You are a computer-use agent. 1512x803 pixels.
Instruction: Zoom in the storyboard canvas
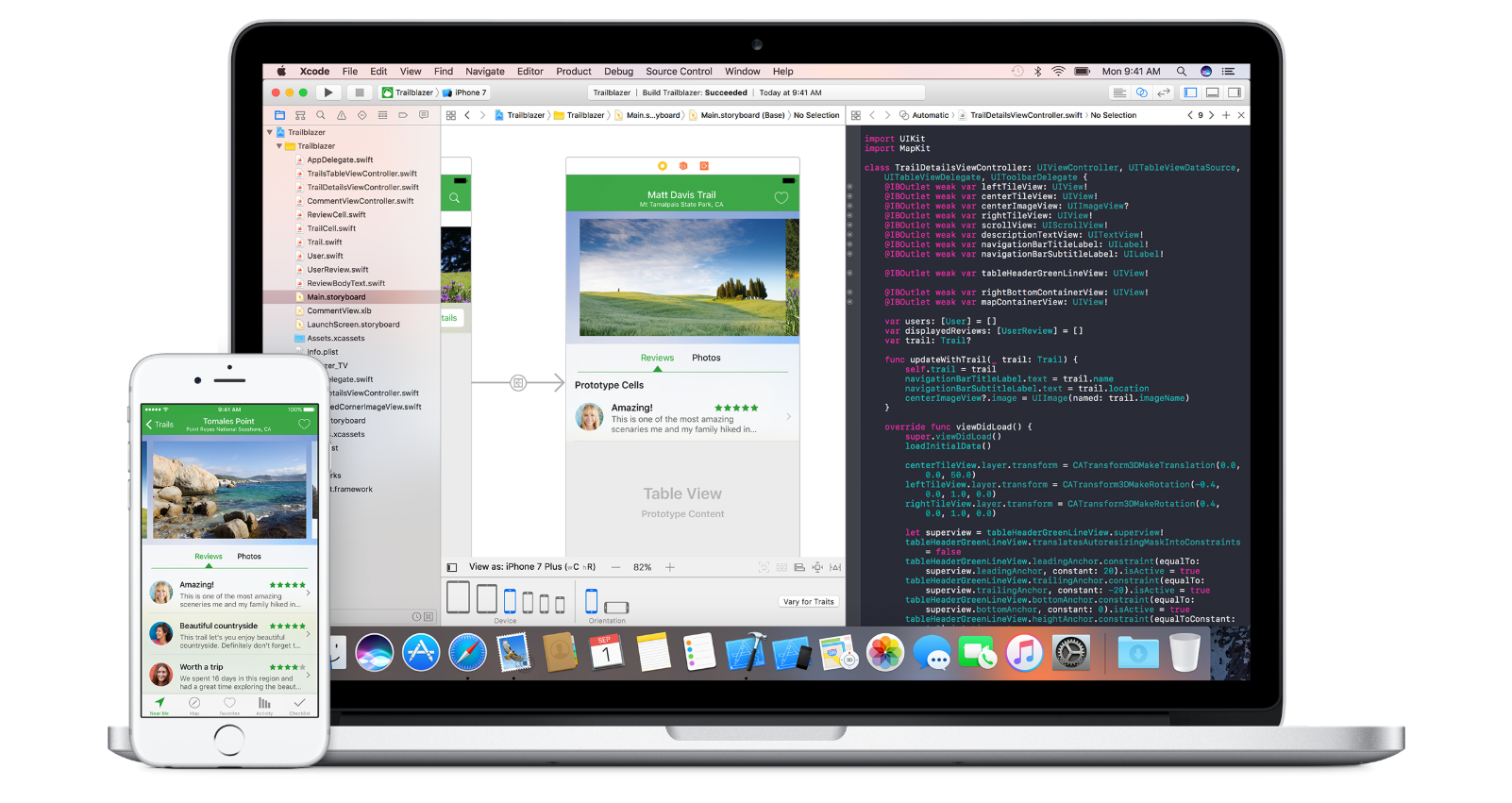(x=670, y=567)
